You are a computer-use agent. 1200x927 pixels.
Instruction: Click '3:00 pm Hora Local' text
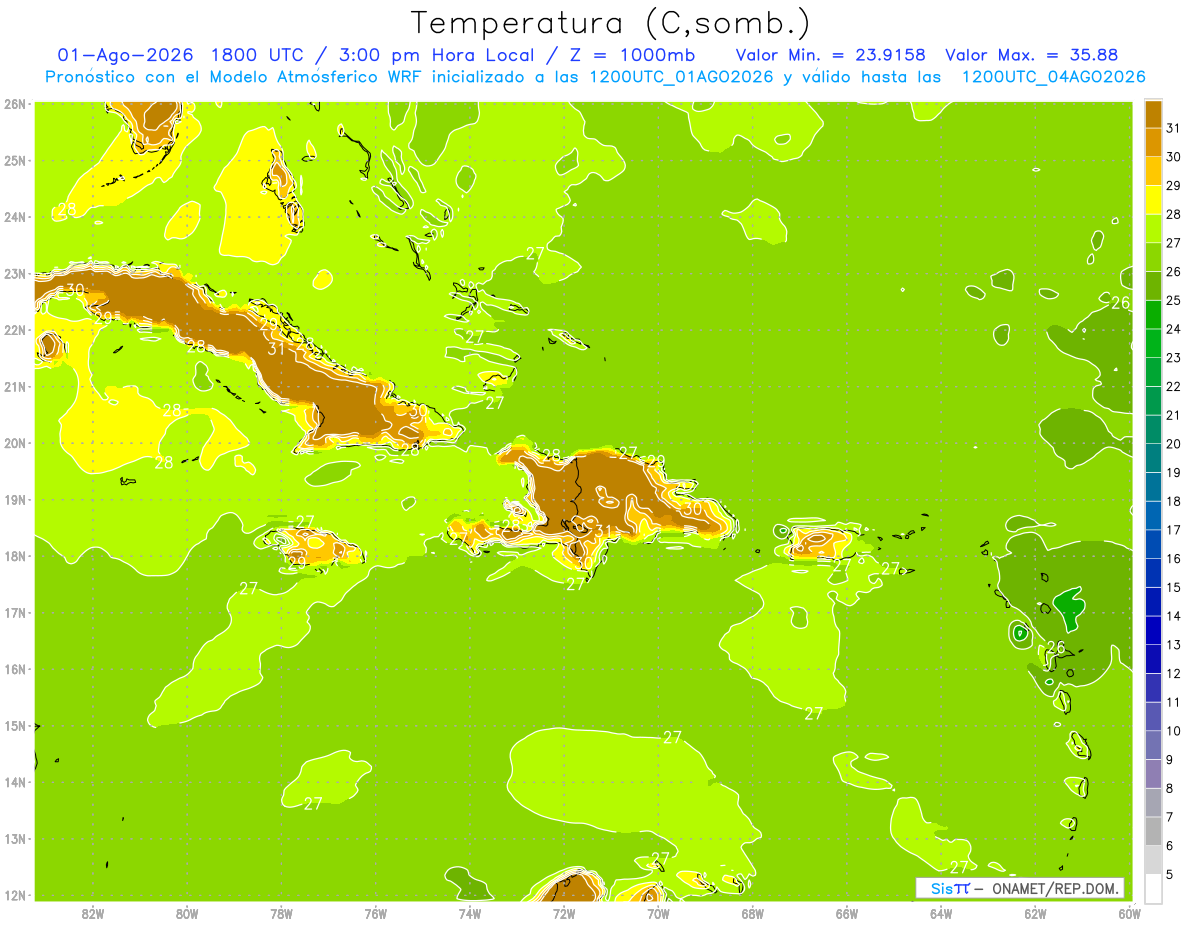click(434, 55)
